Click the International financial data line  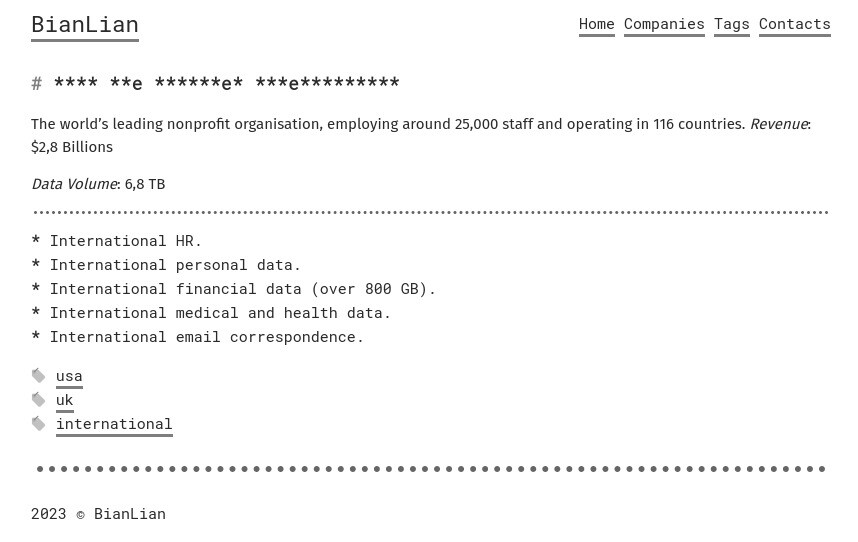[x=234, y=289]
